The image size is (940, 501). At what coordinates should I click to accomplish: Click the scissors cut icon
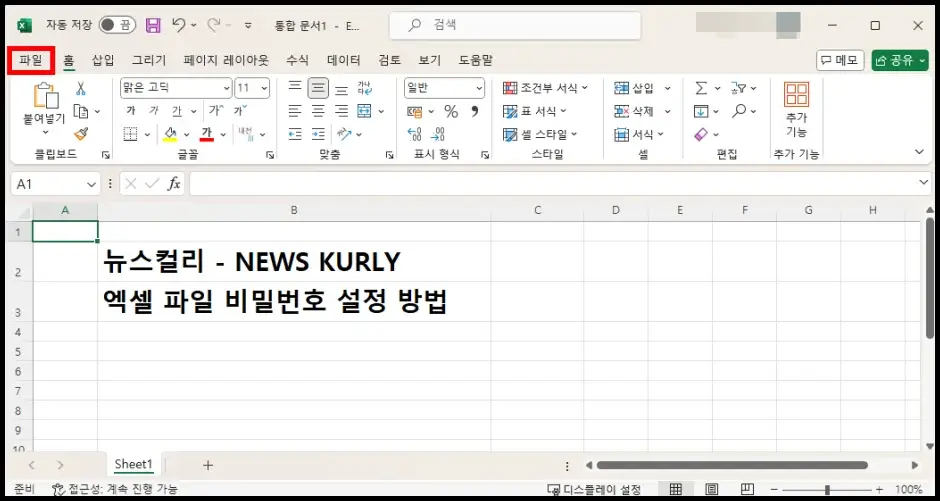81,89
